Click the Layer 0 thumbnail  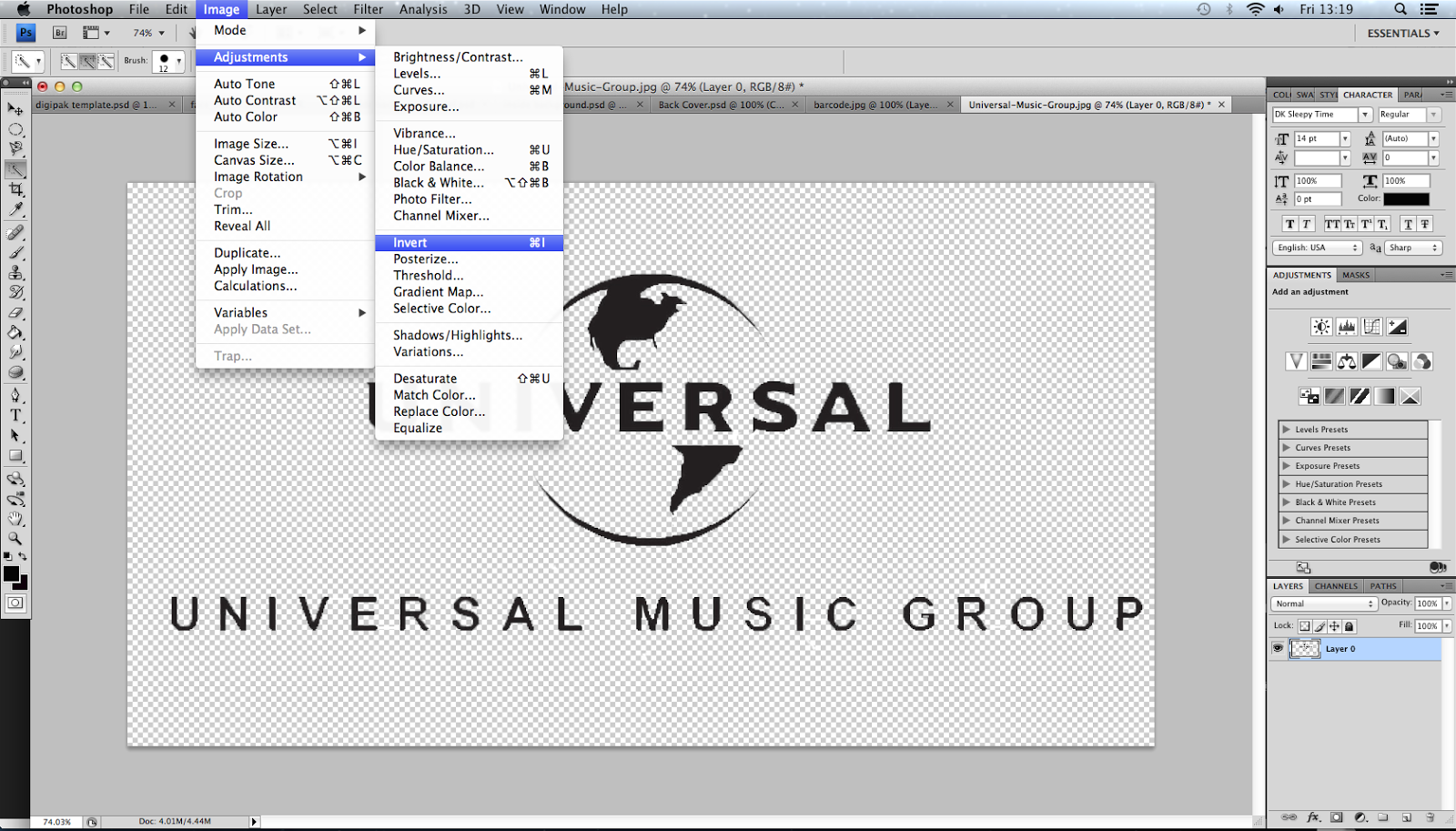1305,649
